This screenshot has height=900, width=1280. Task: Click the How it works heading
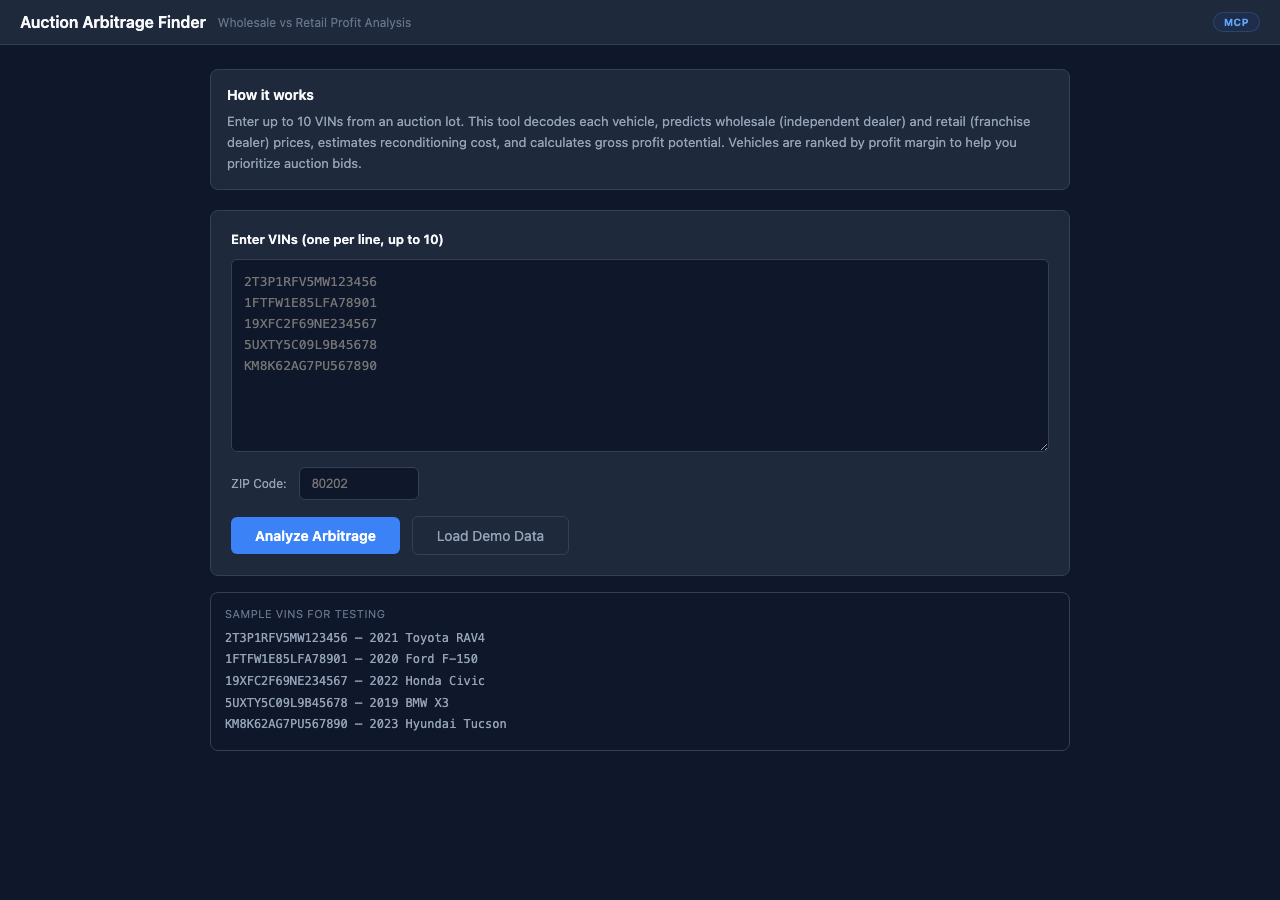[x=270, y=95]
